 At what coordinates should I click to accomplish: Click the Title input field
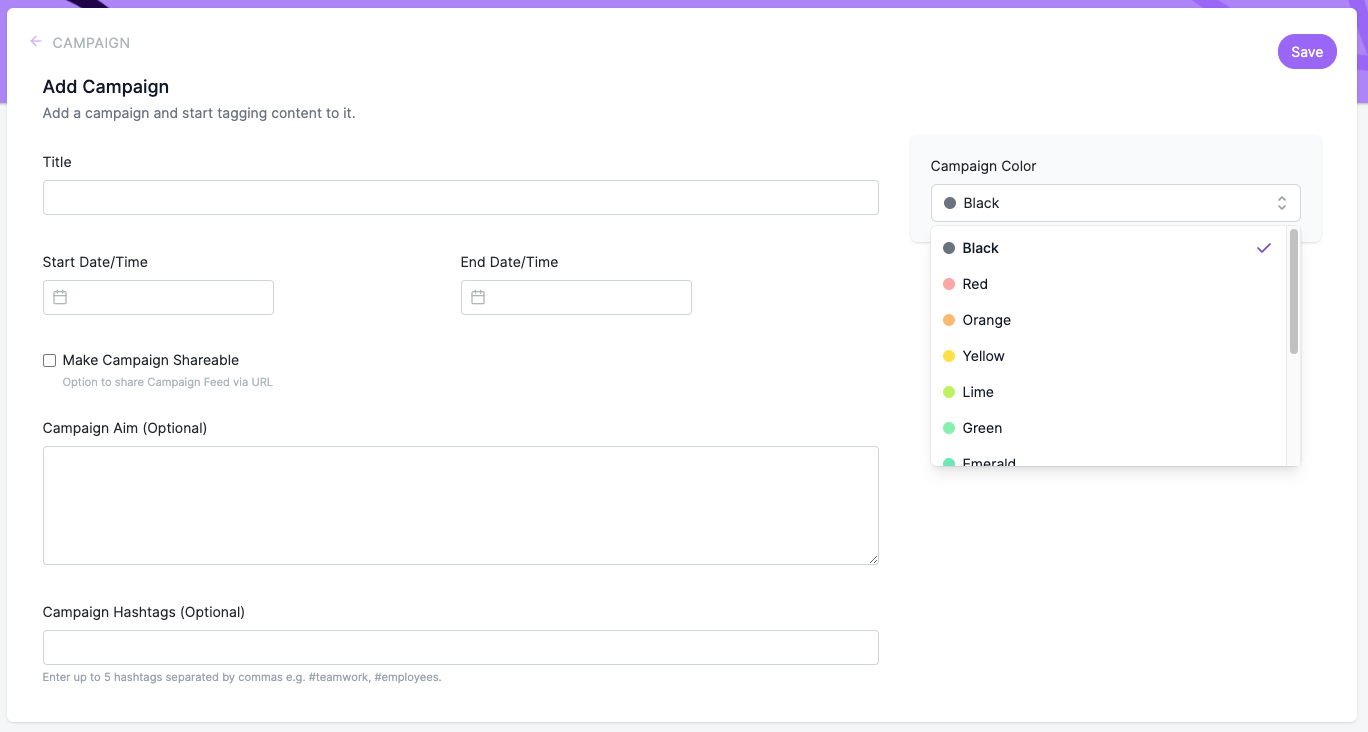460,197
